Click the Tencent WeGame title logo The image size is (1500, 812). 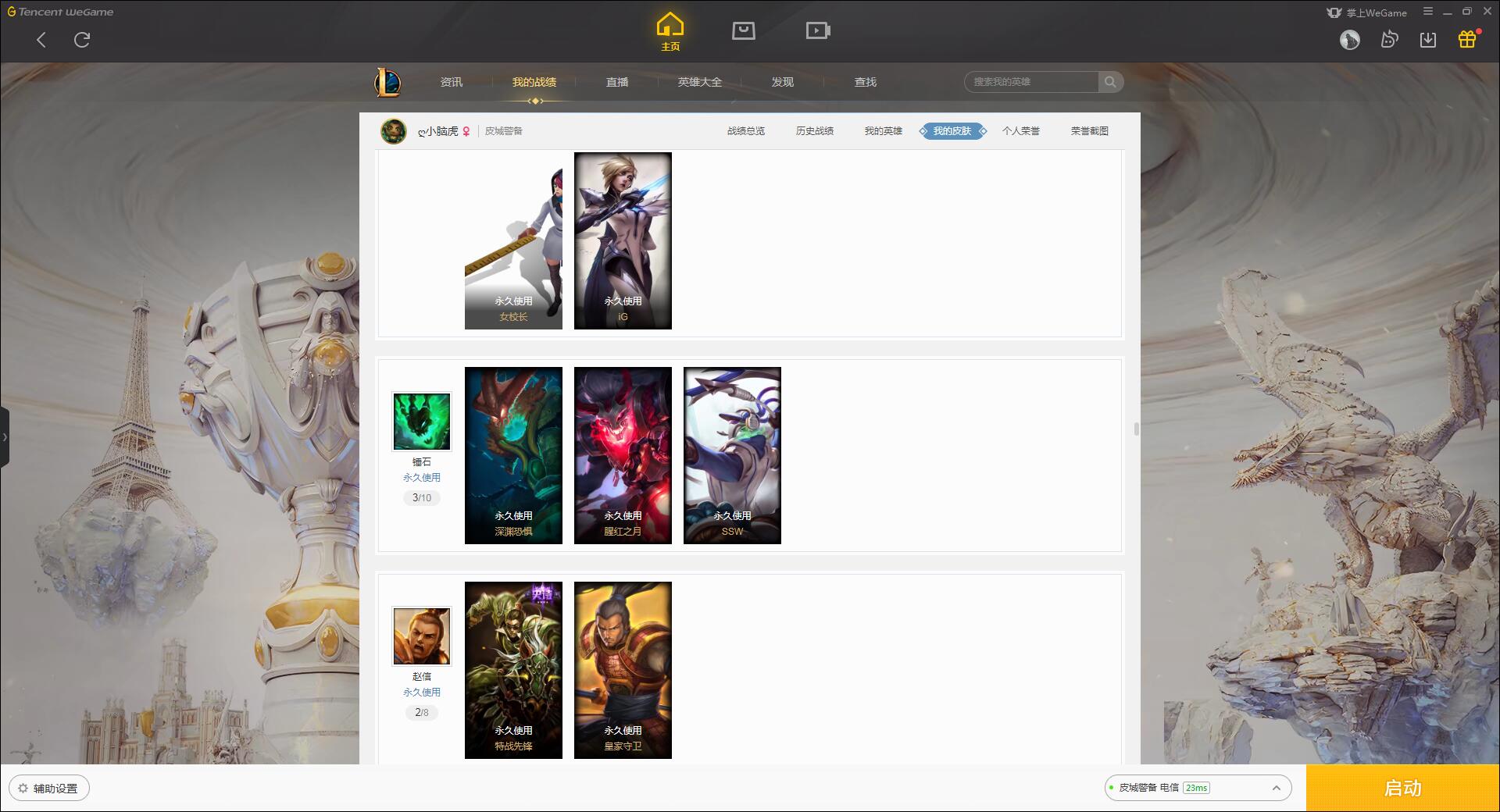coord(60,12)
